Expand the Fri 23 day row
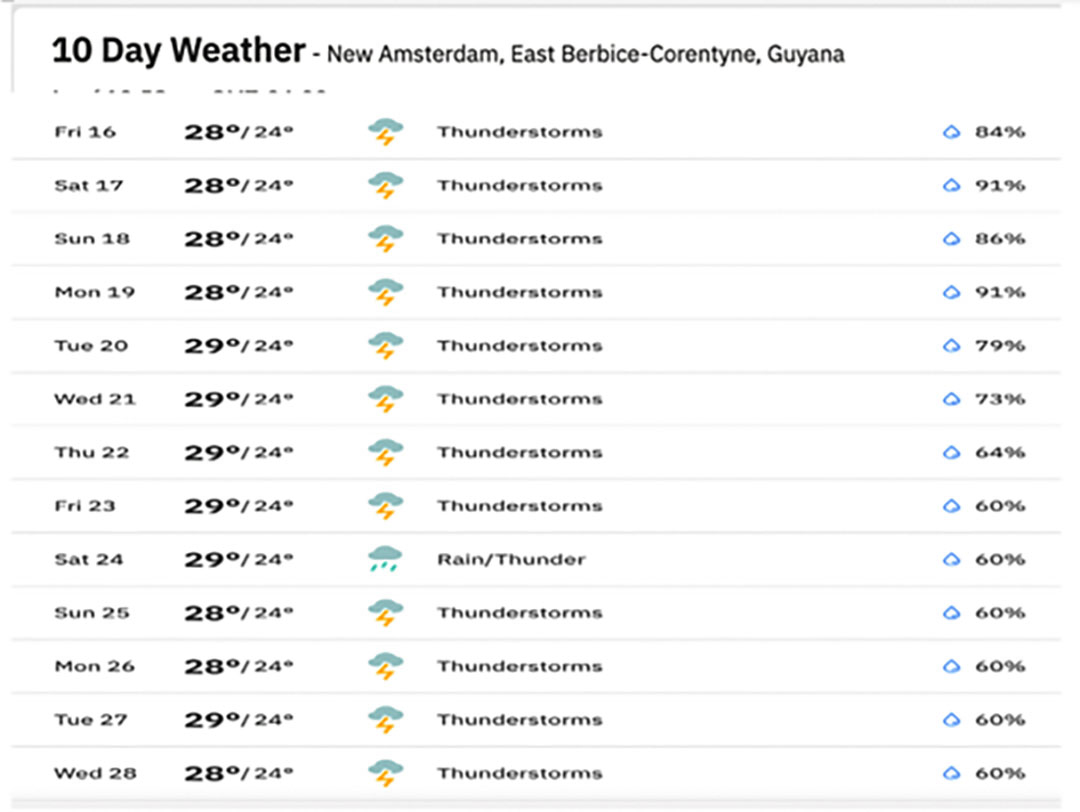The height and width of the screenshot is (812, 1080). click(x=536, y=506)
